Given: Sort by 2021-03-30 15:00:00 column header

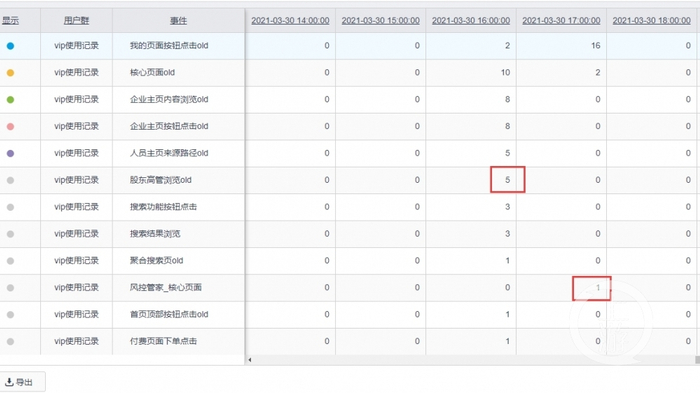Looking at the screenshot, I should (x=380, y=21).
